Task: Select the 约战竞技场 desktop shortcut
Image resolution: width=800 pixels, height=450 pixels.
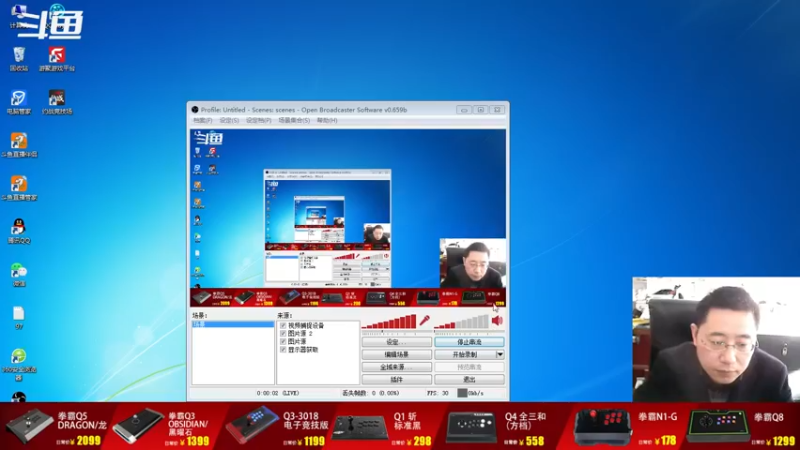Action: 57,102
